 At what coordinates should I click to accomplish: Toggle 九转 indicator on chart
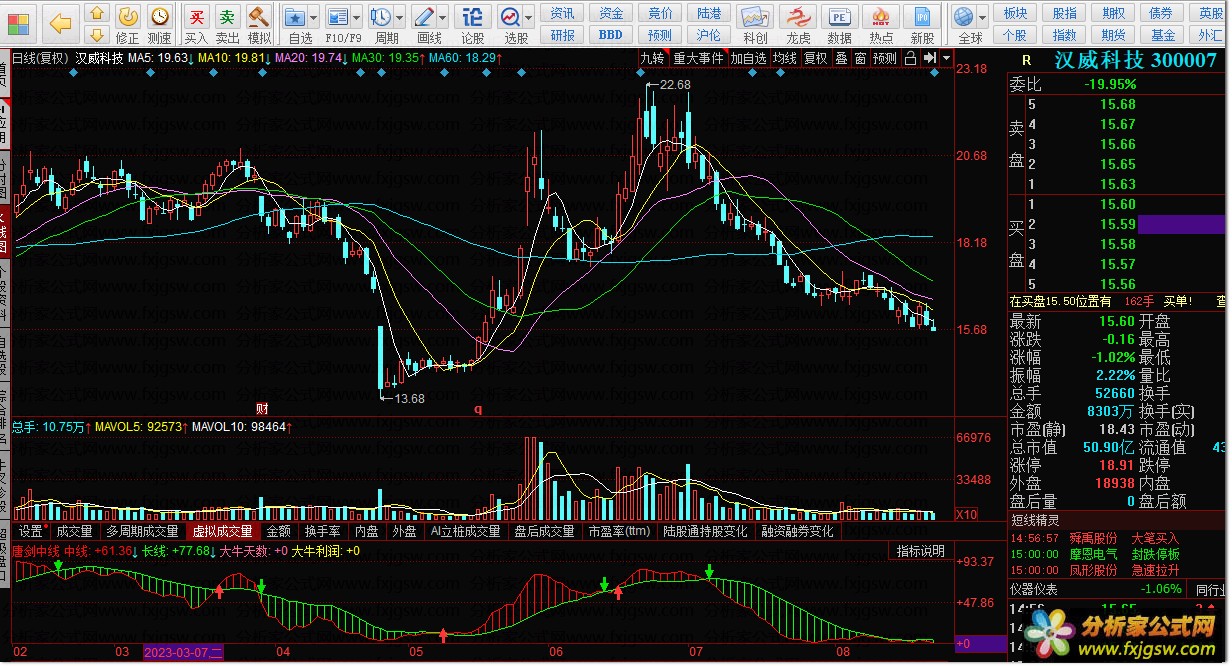click(653, 58)
